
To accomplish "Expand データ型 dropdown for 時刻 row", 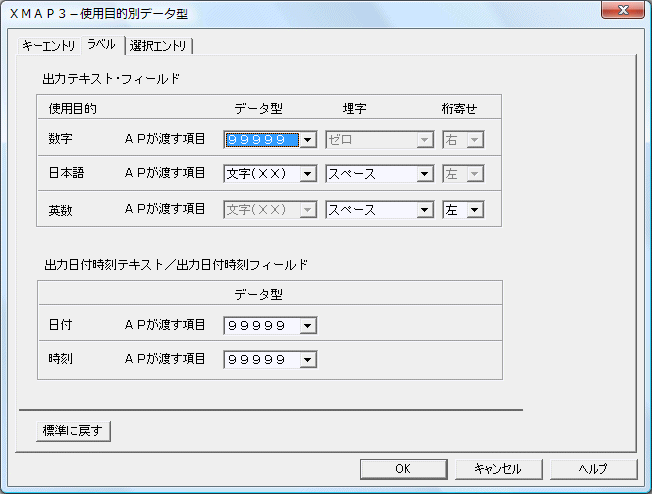I will [308, 359].
